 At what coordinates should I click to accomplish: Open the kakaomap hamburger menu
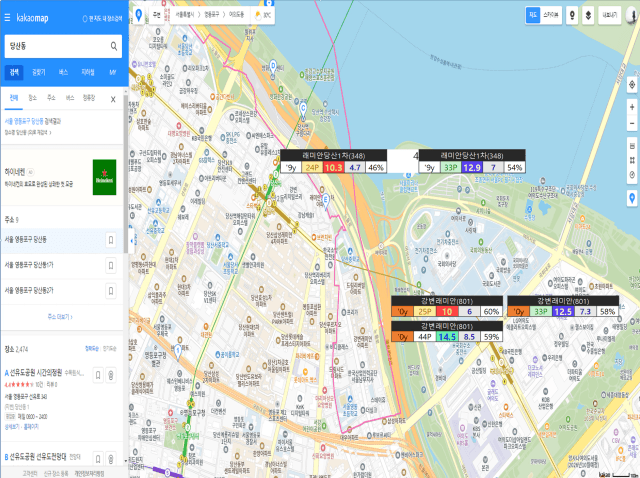[x=7, y=18]
